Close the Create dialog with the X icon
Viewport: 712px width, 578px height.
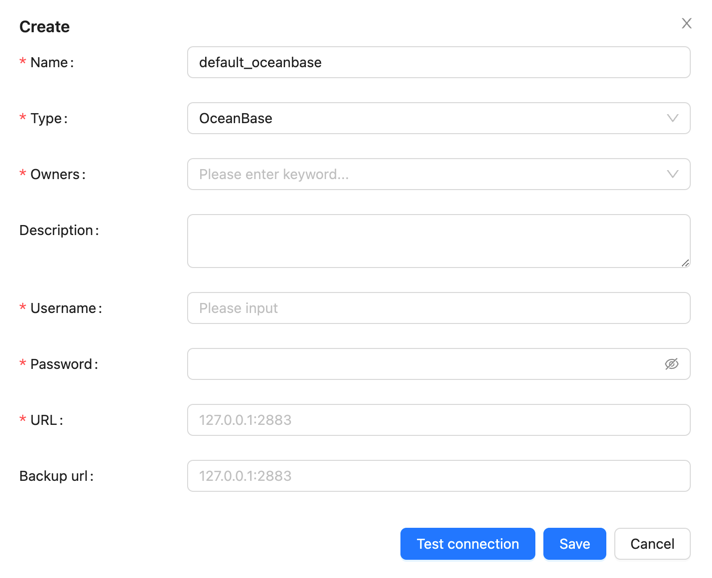(686, 23)
